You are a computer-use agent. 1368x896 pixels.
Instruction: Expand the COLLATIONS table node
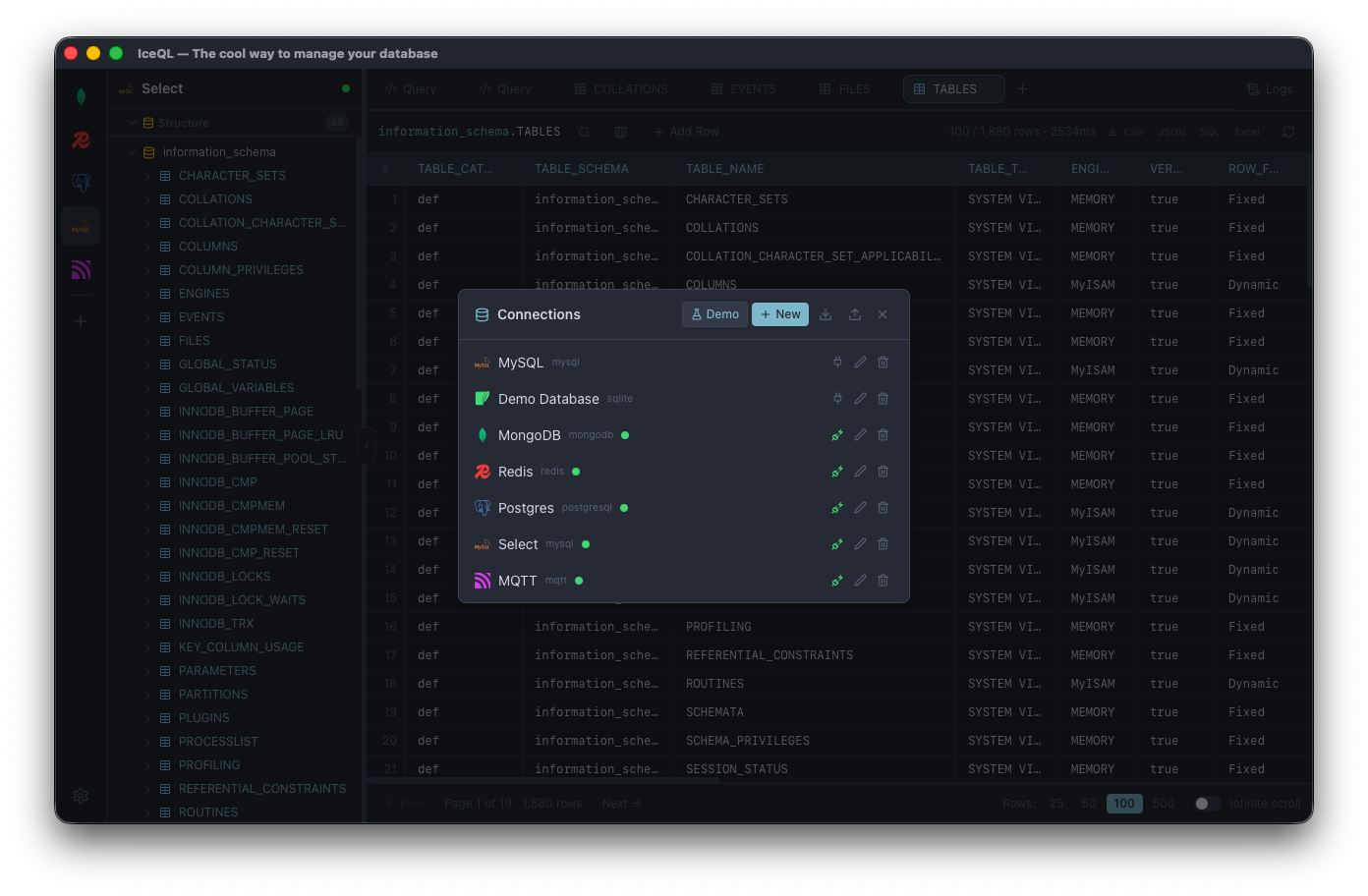point(148,199)
